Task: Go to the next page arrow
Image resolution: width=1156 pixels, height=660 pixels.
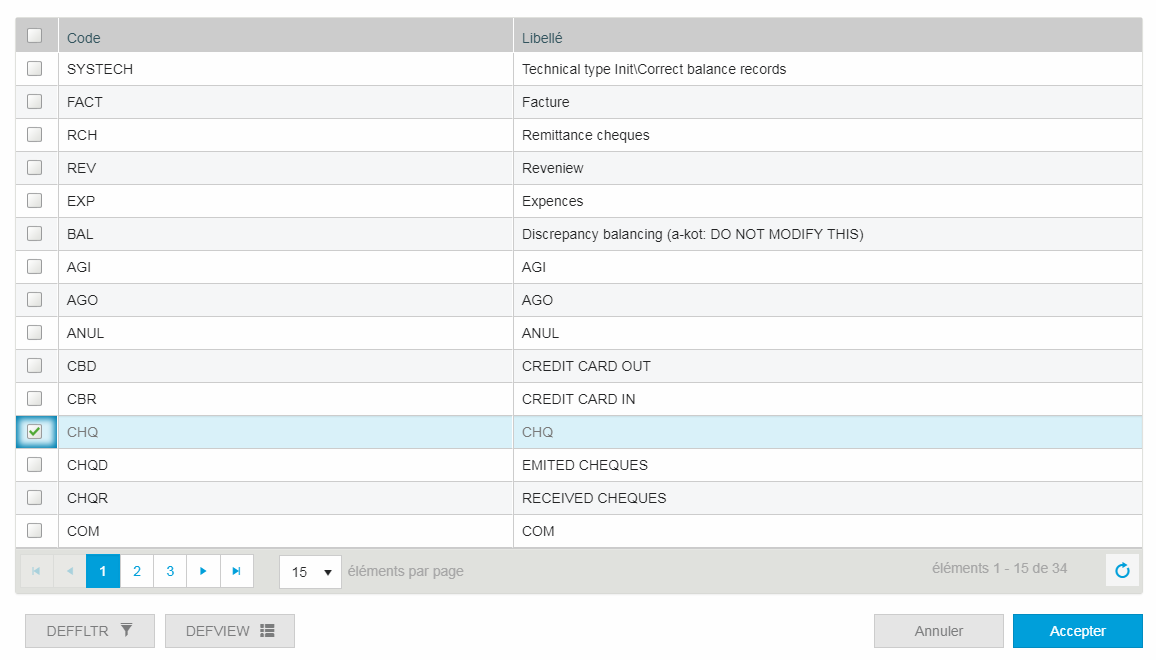Action: point(203,571)
